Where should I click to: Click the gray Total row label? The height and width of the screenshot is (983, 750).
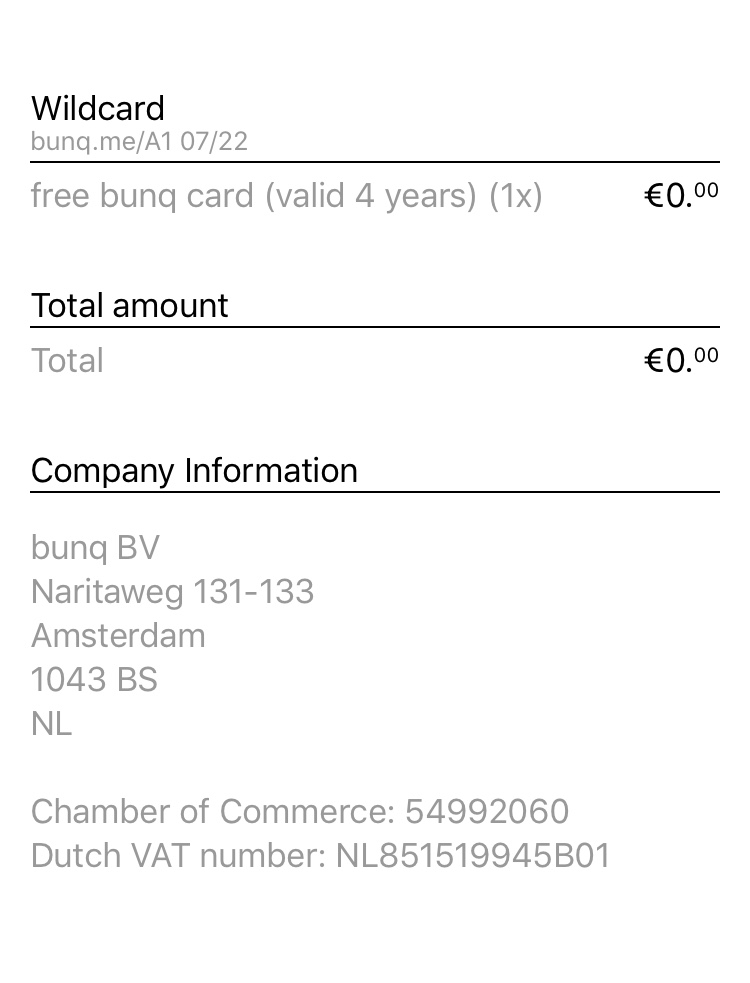[67, 361]
